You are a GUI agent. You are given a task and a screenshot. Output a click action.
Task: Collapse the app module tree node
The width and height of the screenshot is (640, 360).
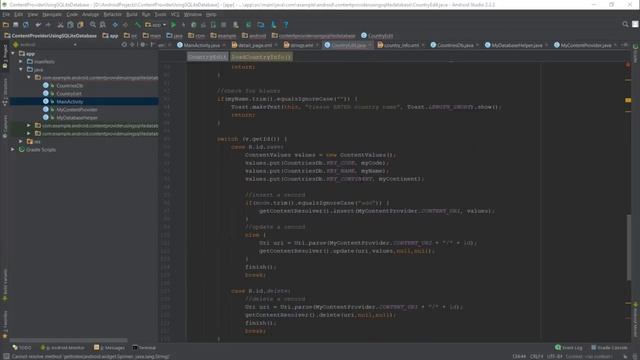(13, 53)
